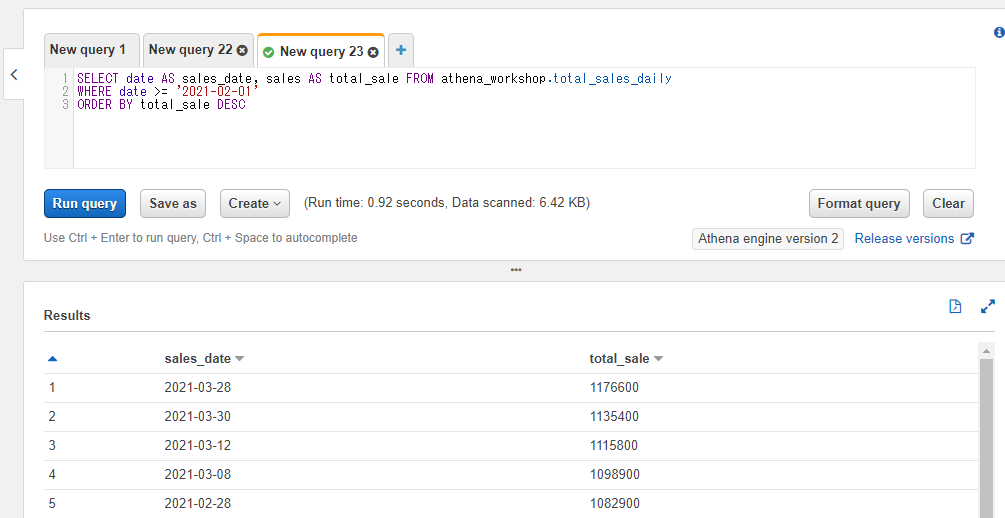Add a new query tab with plus icon
1005x518 pixels.
click(401, 50)
